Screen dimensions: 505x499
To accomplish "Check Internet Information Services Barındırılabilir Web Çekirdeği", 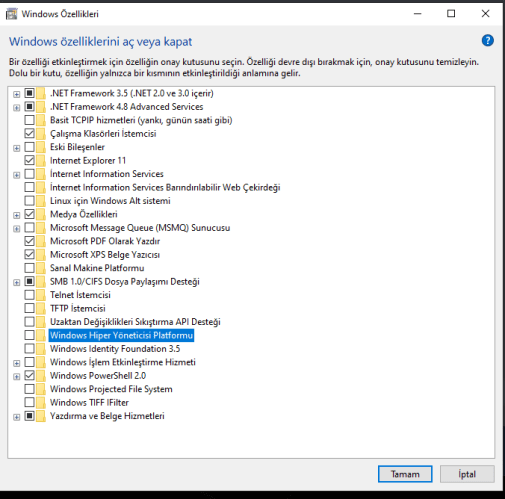I will 29,187.
